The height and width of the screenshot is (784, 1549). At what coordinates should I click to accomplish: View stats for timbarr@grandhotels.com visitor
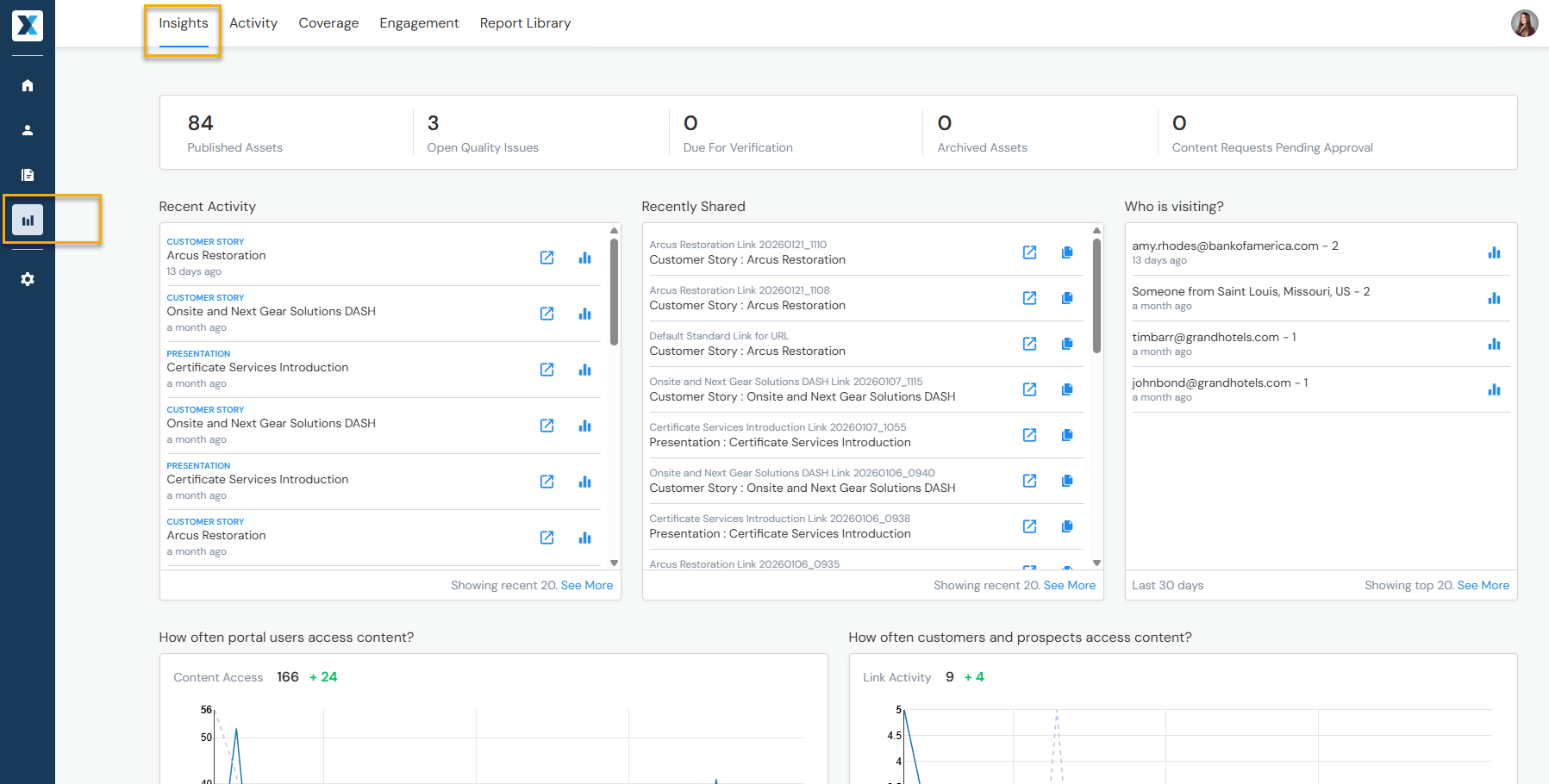coord(1493,344)
